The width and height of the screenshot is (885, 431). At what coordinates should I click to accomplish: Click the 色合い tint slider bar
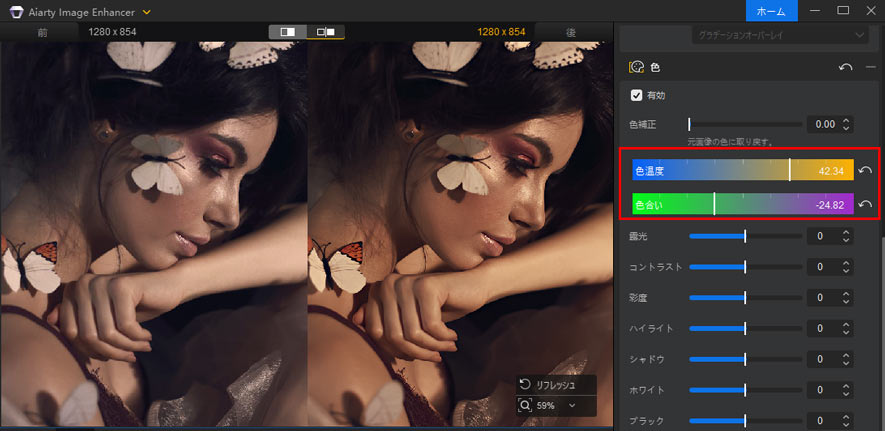click(743, 204)
